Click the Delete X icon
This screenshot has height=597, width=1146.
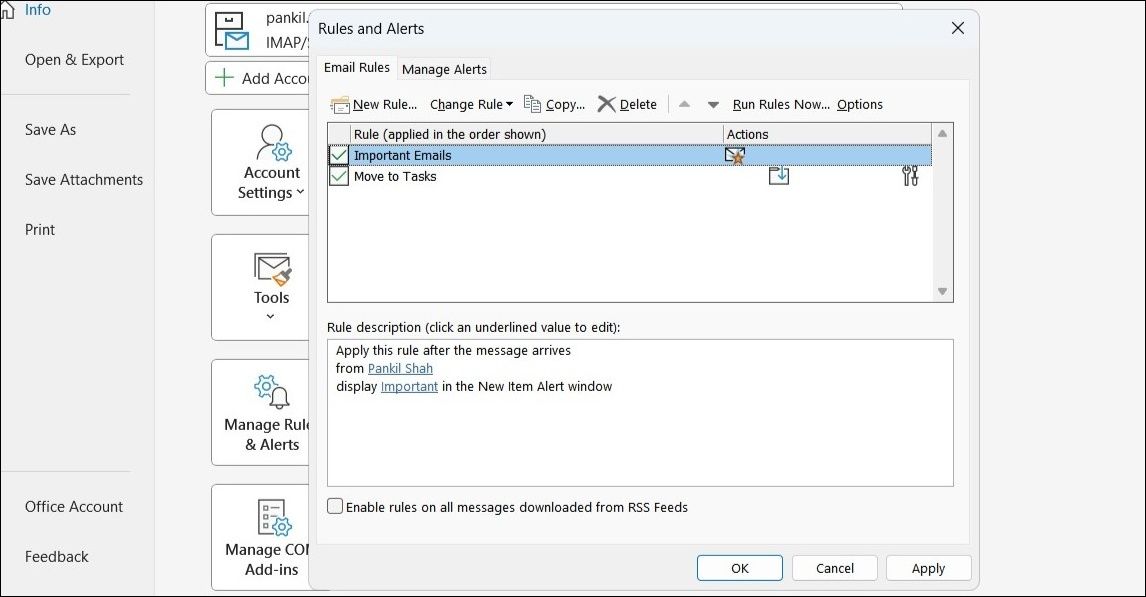click(x=606, y=104)
